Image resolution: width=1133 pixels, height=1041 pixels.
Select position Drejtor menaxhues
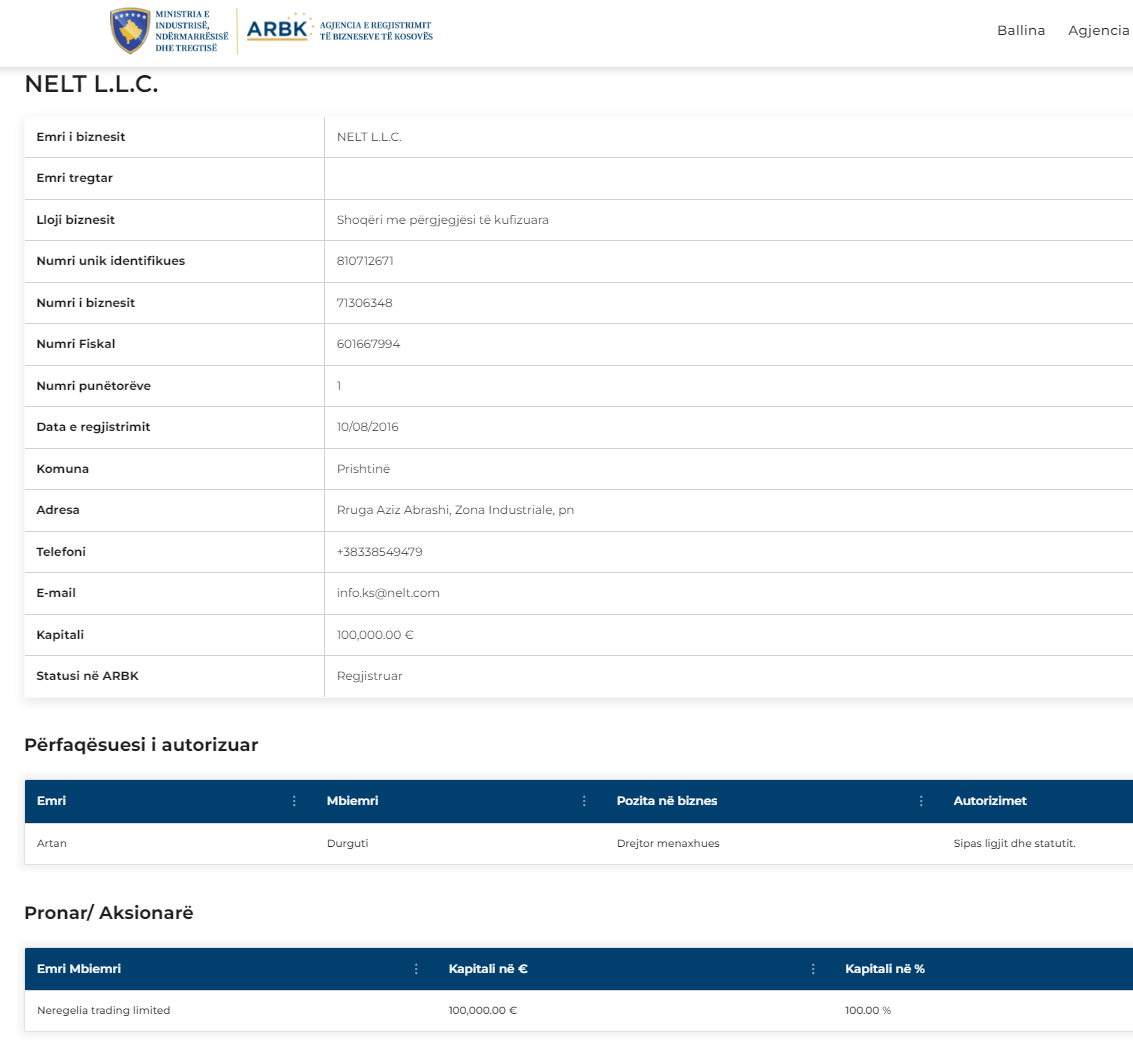pyautogui.click(x=668, y=844)
